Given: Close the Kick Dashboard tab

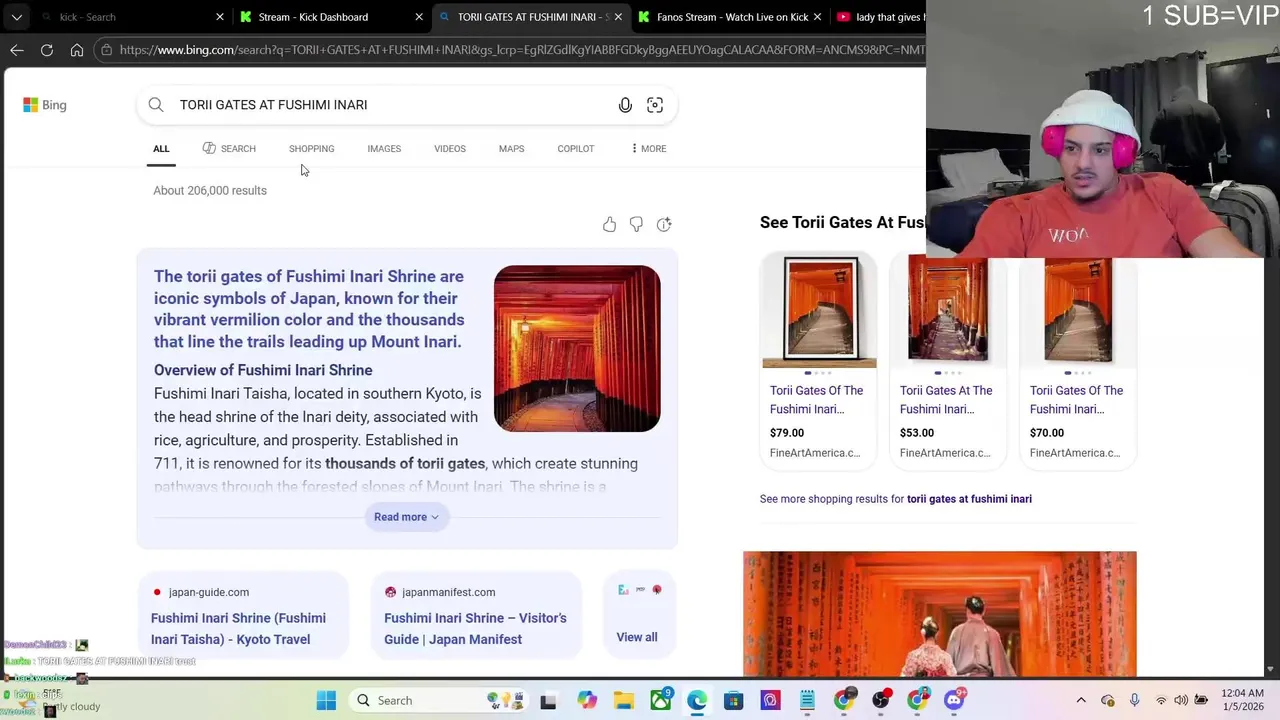Looking at the screenshot, I should [x=420, y=17].
